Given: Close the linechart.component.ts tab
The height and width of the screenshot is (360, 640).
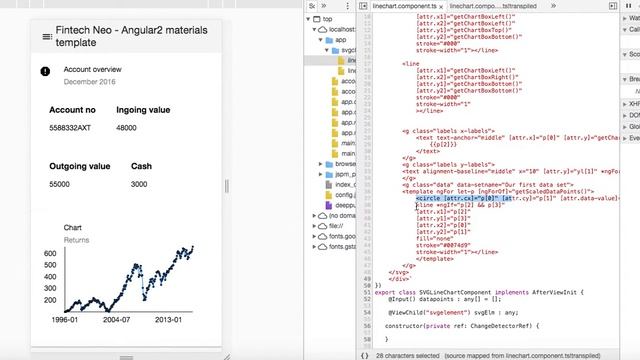Looking at the screenshot, I should click(441, 7).
